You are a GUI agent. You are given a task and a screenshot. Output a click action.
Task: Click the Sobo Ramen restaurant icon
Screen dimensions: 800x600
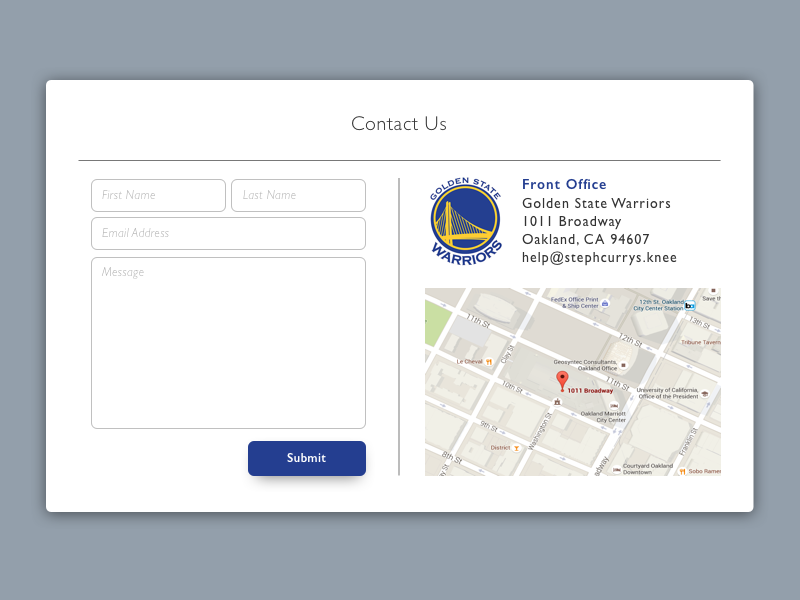682,470
